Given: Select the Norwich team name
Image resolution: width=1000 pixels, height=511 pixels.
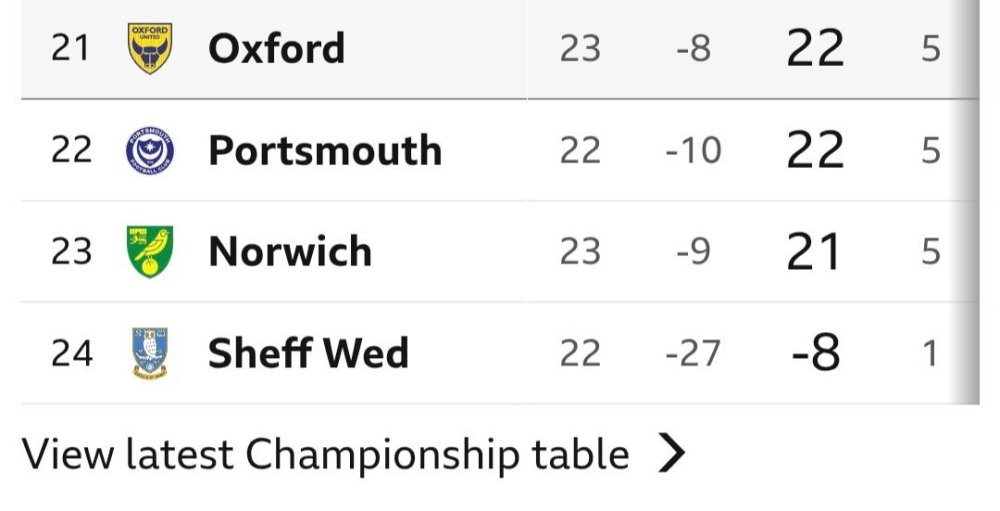Looking at the screenshot, I should [x=290, y=252].
